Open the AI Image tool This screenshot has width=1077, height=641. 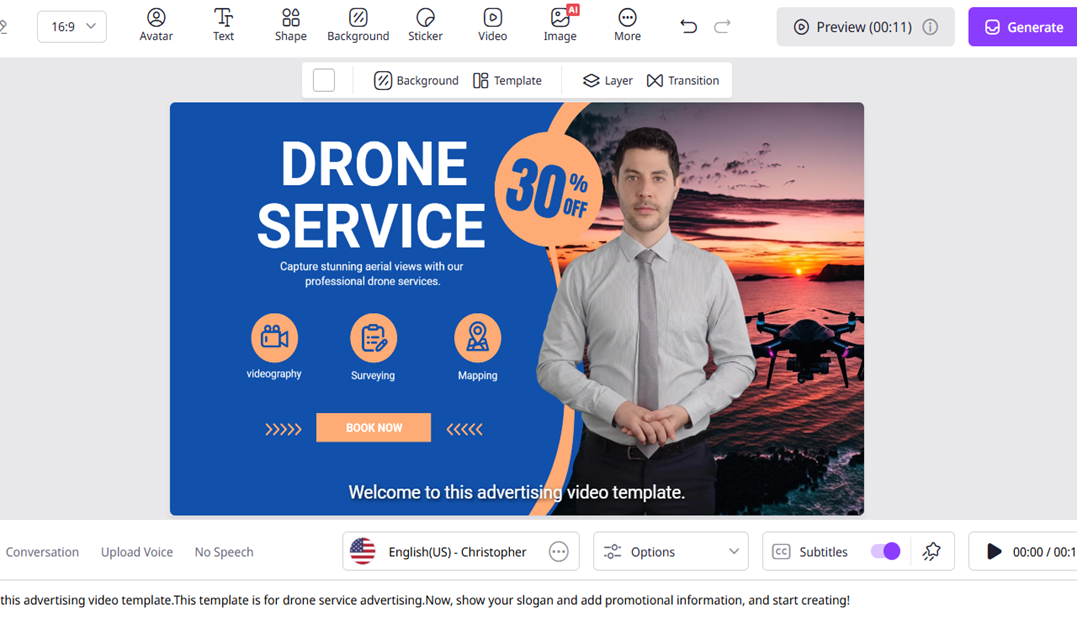tap(560, 25)
